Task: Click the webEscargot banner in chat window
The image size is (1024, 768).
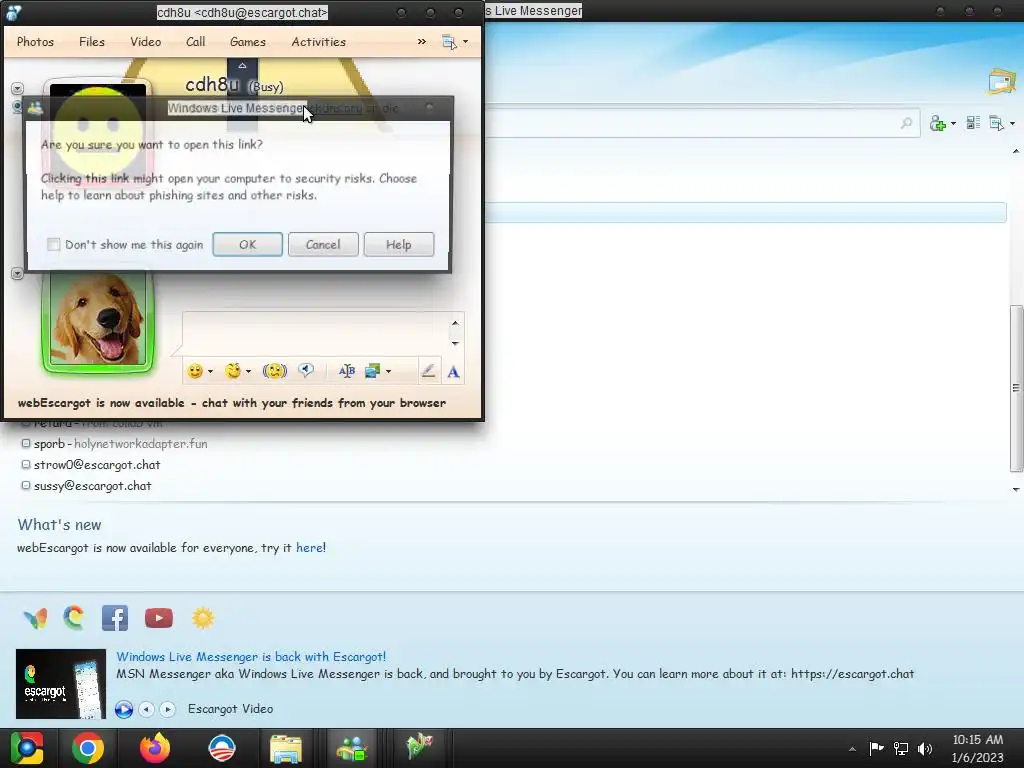Action: pos(232,403)
